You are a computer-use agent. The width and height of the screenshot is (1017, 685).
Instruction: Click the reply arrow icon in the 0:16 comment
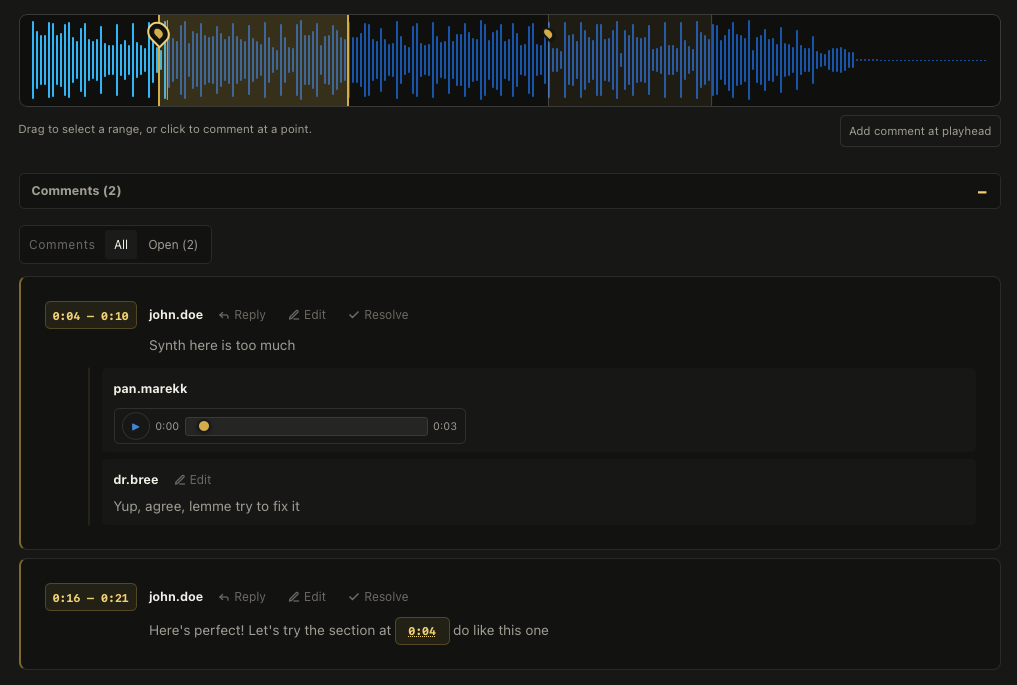point(224,597)
